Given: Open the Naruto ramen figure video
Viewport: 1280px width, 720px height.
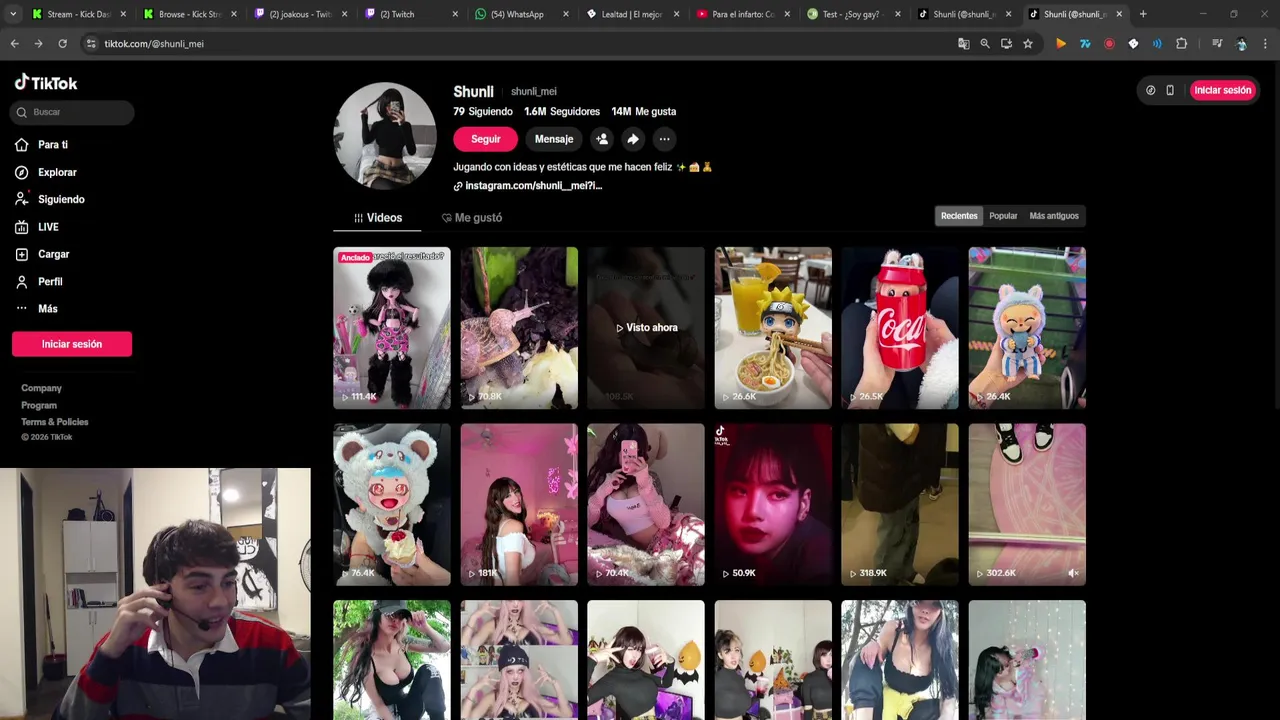Looking at the screenshot, I should [x=773, y=328].
